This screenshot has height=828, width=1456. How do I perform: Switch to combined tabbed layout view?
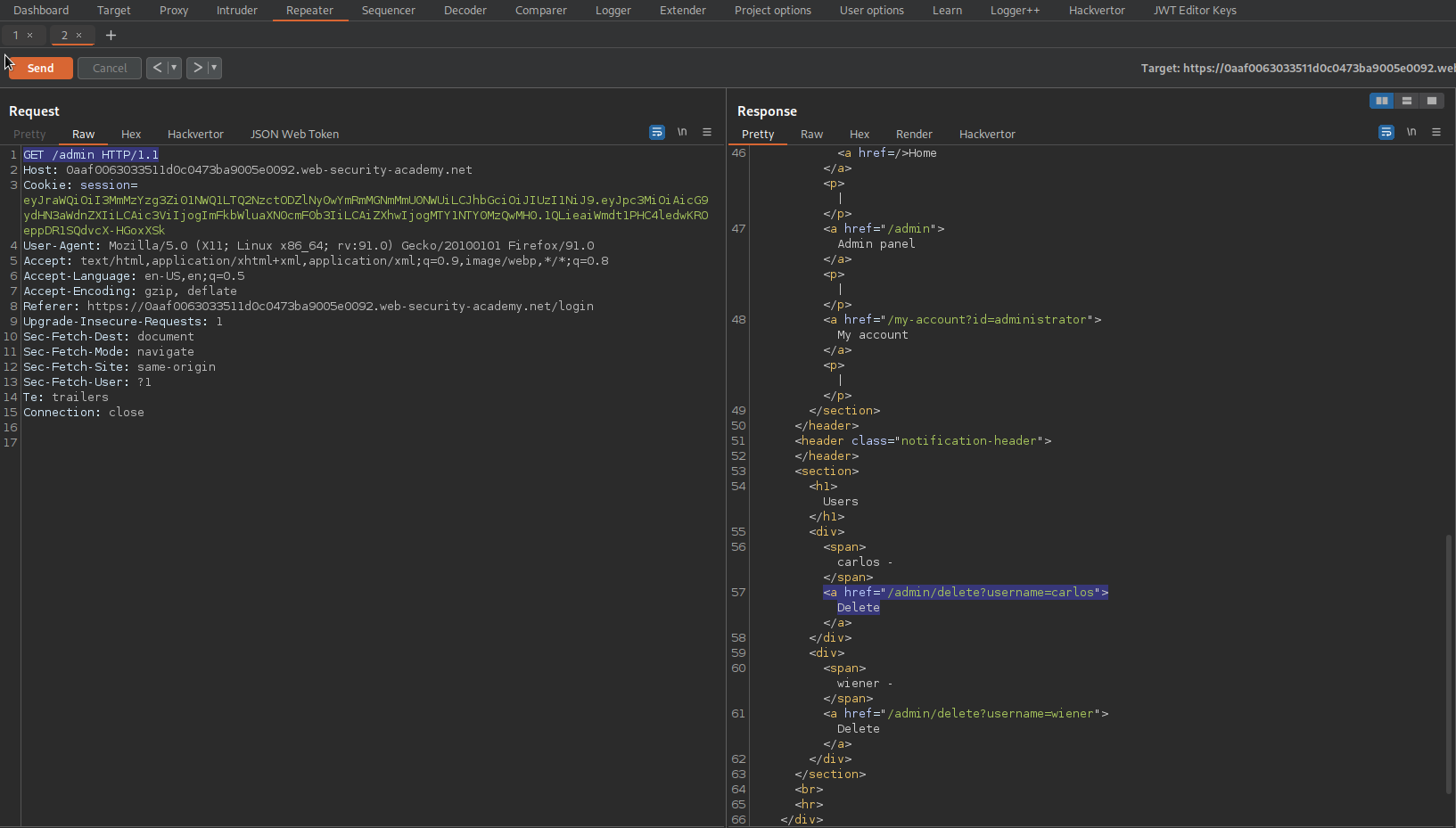[x=1432, y=101]
